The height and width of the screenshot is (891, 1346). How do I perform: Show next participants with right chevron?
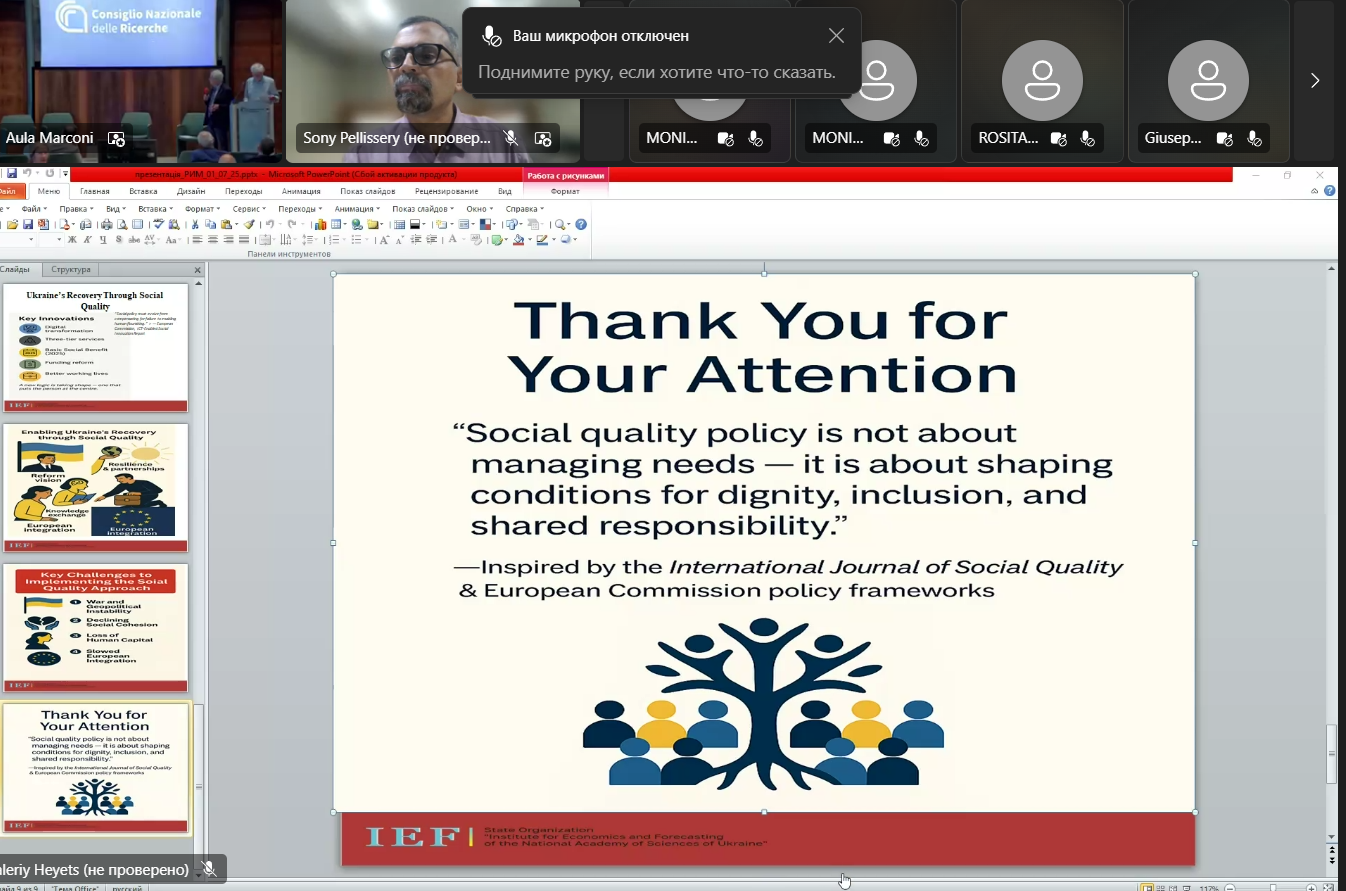pos(1315,80)
